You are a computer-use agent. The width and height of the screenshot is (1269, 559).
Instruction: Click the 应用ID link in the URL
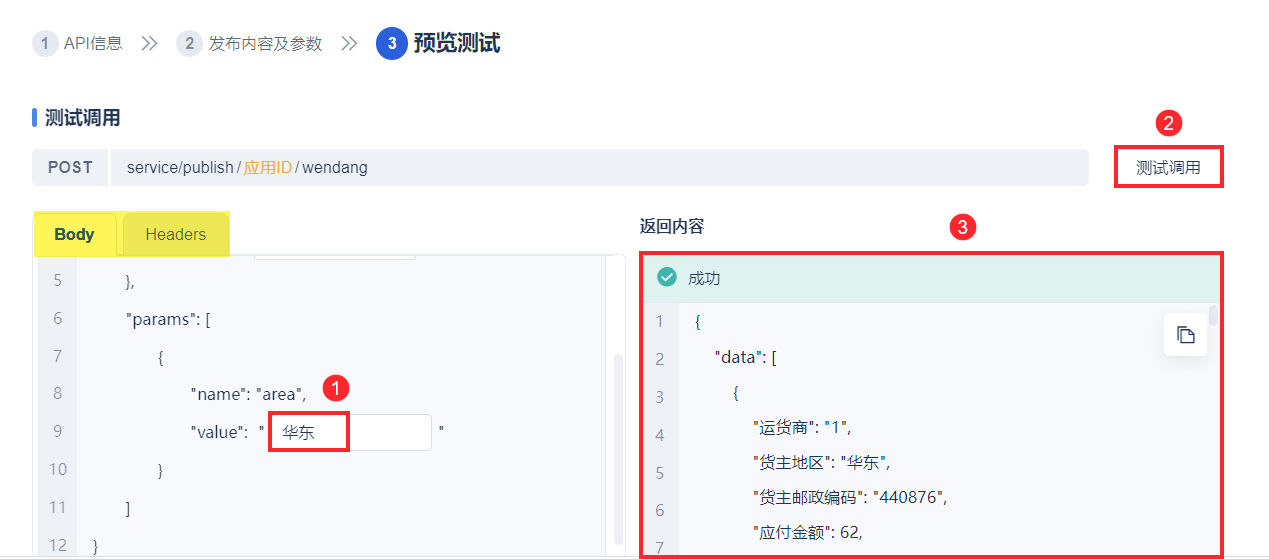tap(268, 168)
